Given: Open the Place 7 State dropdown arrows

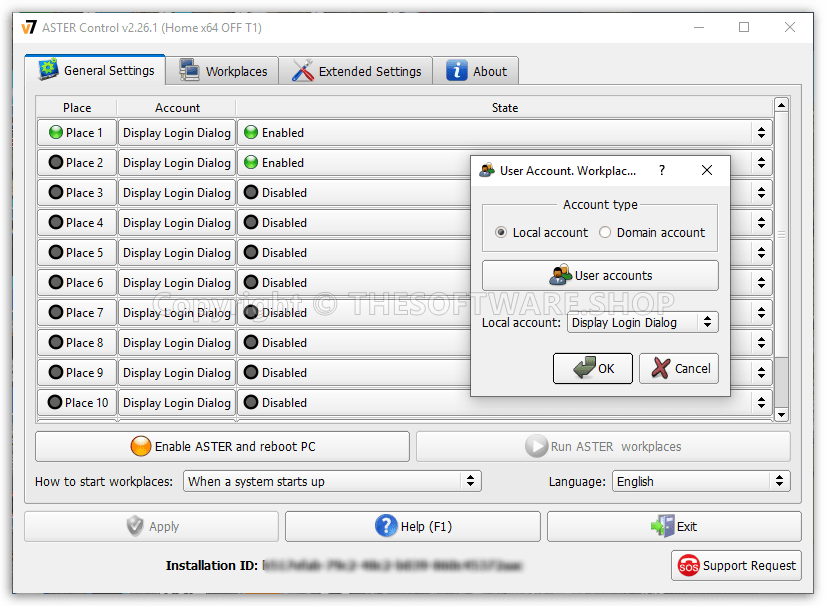Looking at the screenshot, I should coord(761,312).
